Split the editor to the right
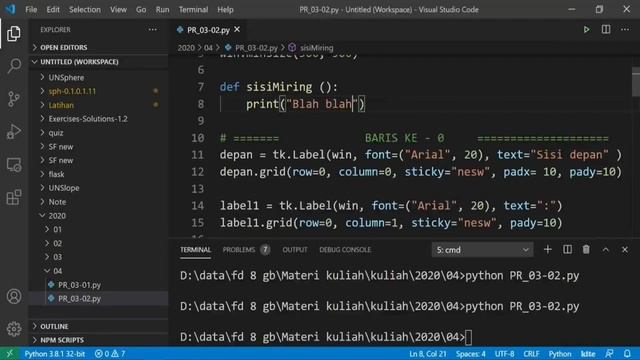640x360 pixels. (x=606, y=30)
